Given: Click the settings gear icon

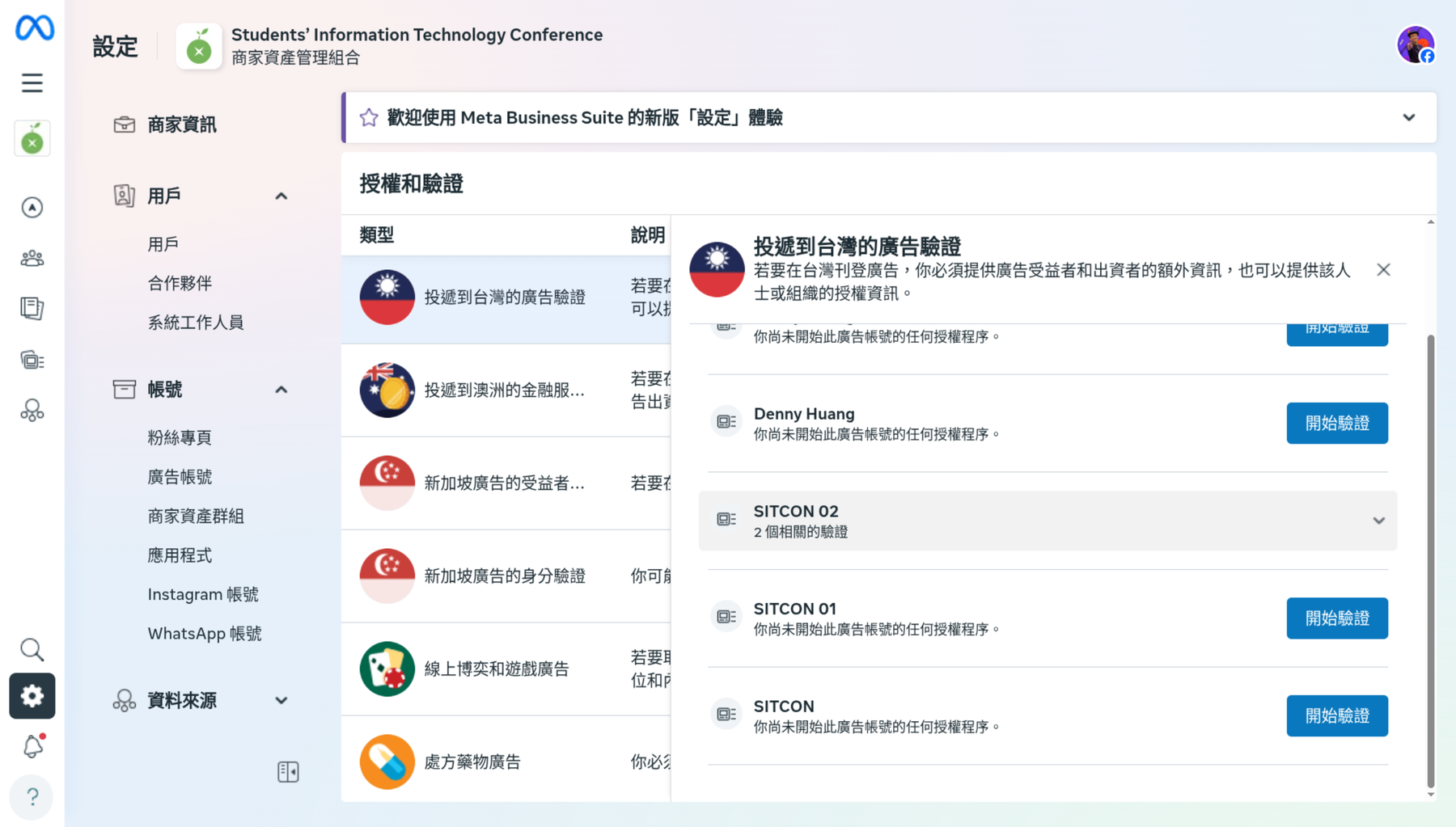Looking at the screenshot, I should (x=32, y=696).
